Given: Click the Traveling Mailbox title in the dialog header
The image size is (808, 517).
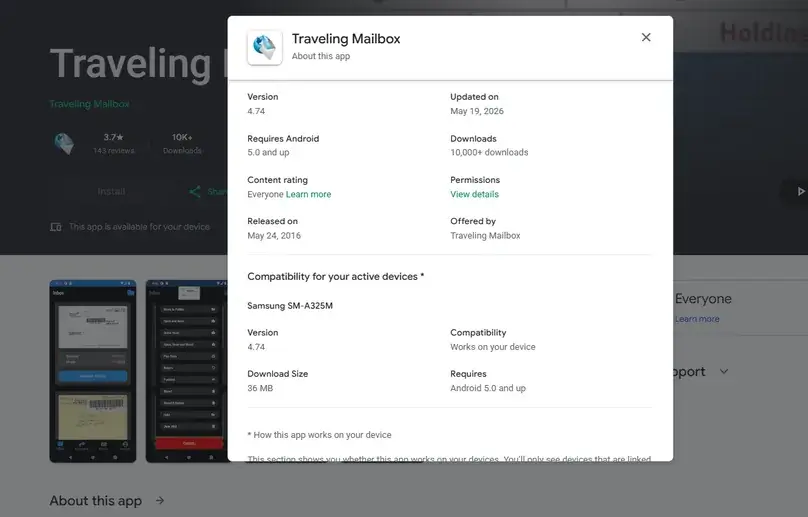Looking at the screenshot, I should point(346,39).
